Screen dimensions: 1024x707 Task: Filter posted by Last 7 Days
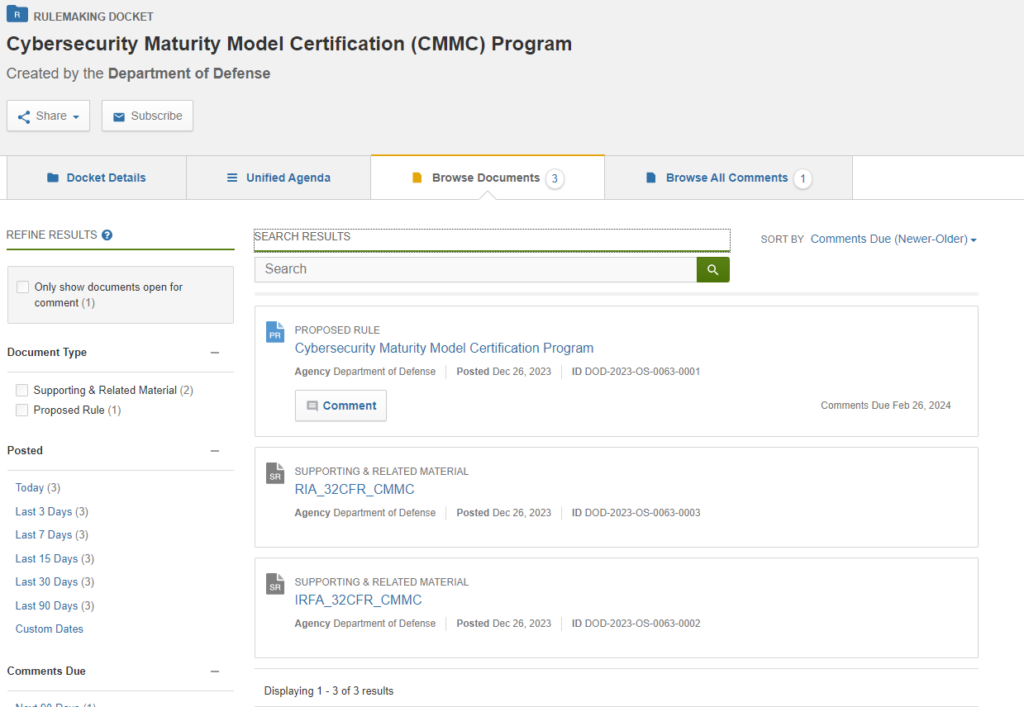(43, 535)
